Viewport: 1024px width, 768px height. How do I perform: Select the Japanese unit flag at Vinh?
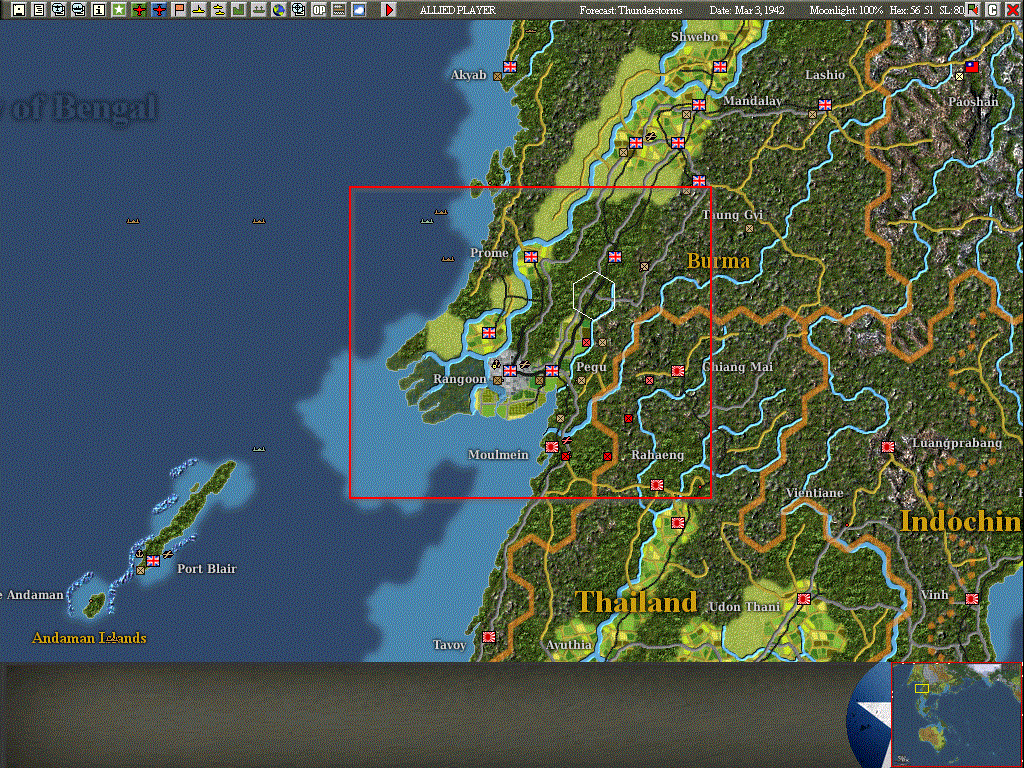pos(972,598)
